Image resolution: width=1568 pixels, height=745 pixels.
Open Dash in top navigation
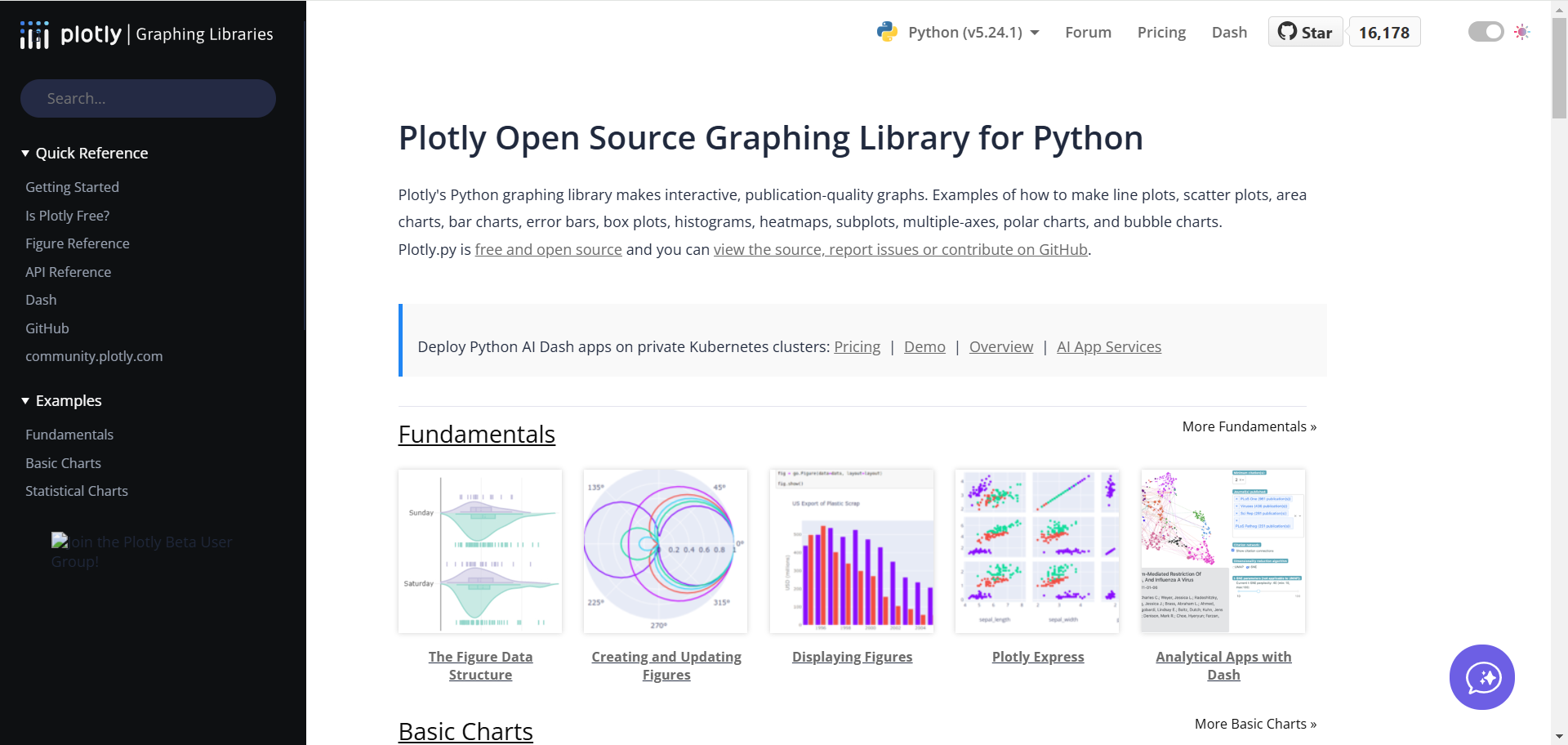(x=1229, y=33)
